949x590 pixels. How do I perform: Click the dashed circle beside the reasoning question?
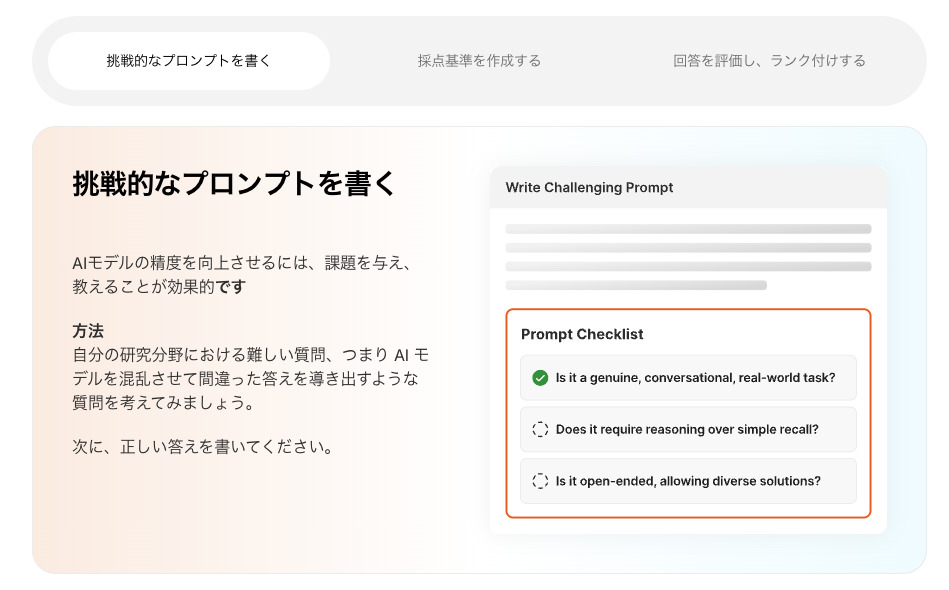(540, 429)
